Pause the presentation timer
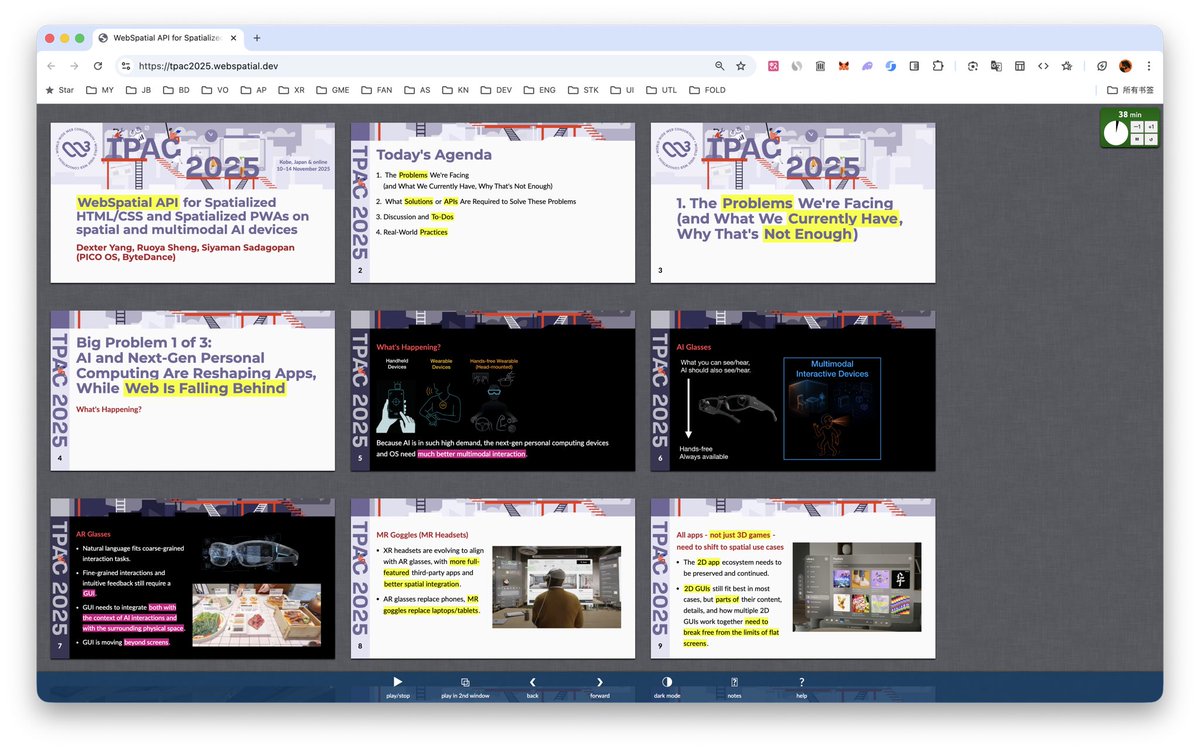Screen dimensions: 1200x751 (x=1137, y=139)
